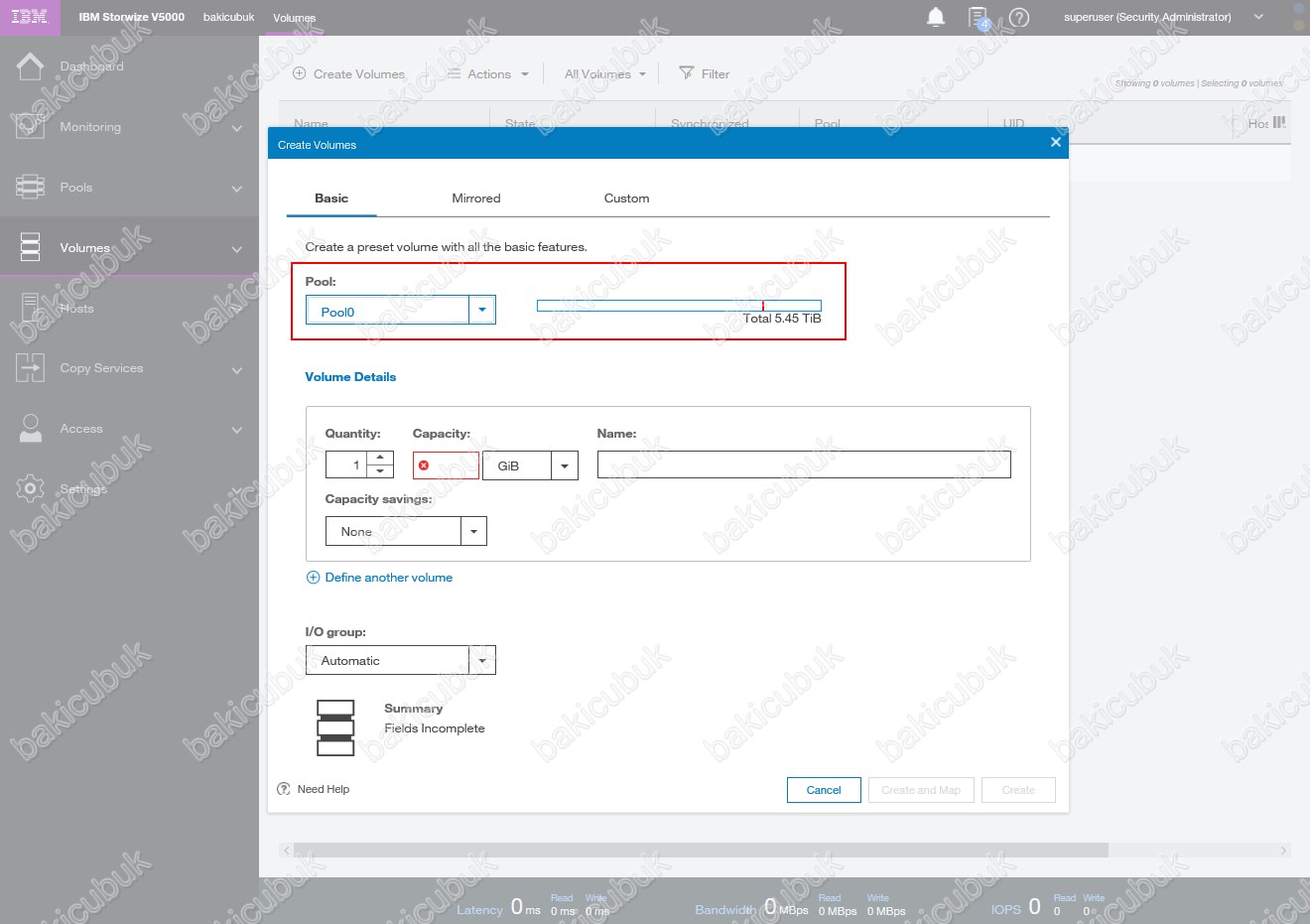1310x924 pixels.
Task: Click the Monitoring sidebar icon
Action: click(30, 126)
